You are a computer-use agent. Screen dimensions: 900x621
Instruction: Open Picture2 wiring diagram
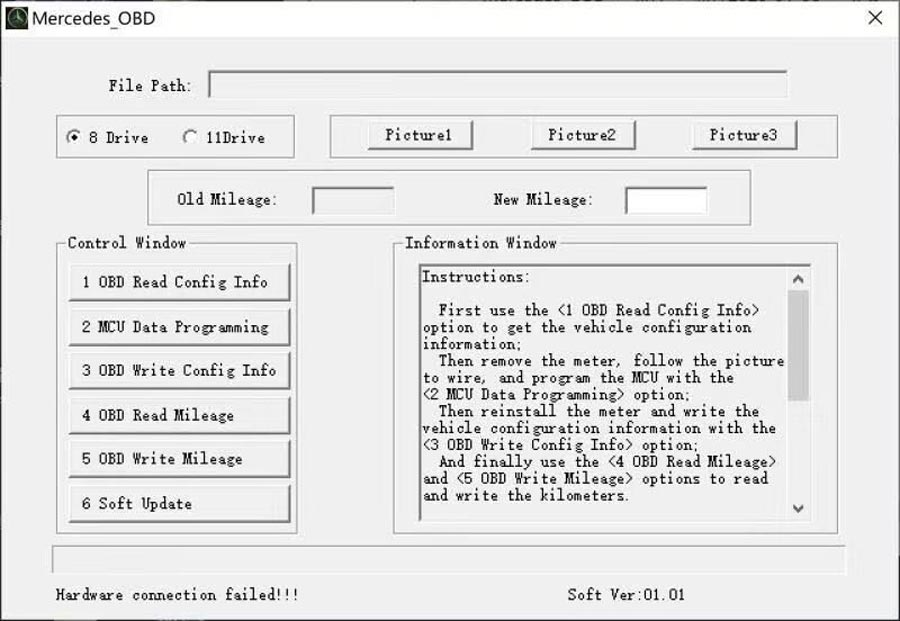coord(582,135)
